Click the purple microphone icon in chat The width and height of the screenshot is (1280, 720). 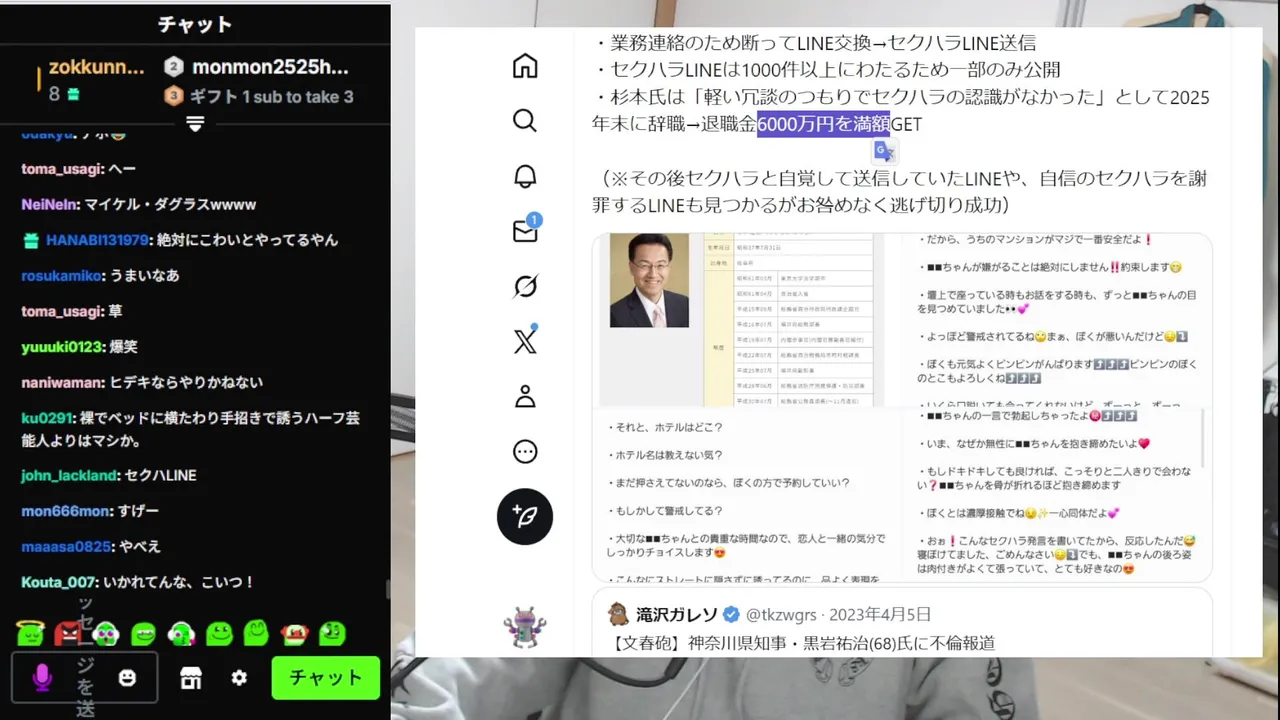[x=42, y=677]
